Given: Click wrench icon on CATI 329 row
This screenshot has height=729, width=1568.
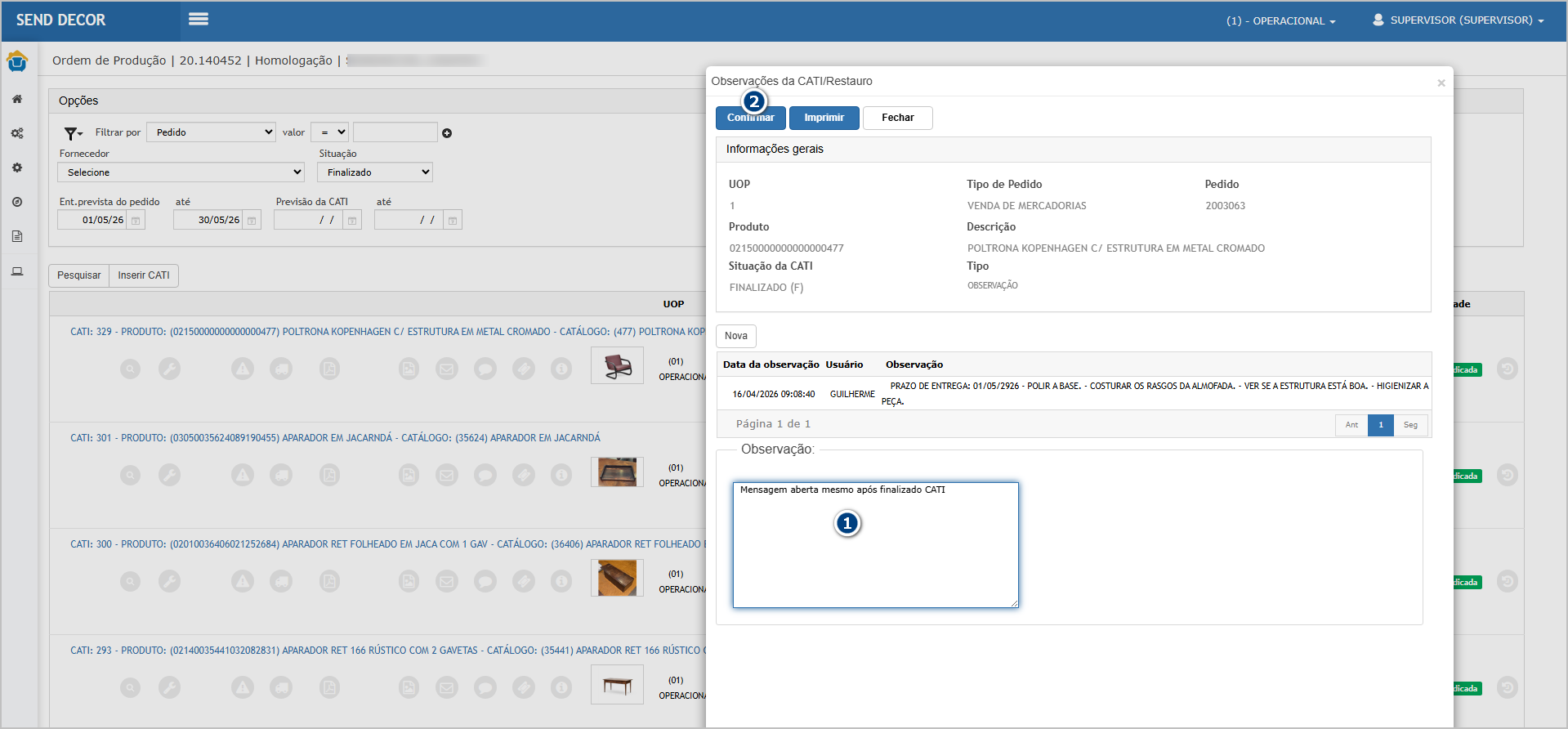Looking at the screenshot, I should coord(169,369).
